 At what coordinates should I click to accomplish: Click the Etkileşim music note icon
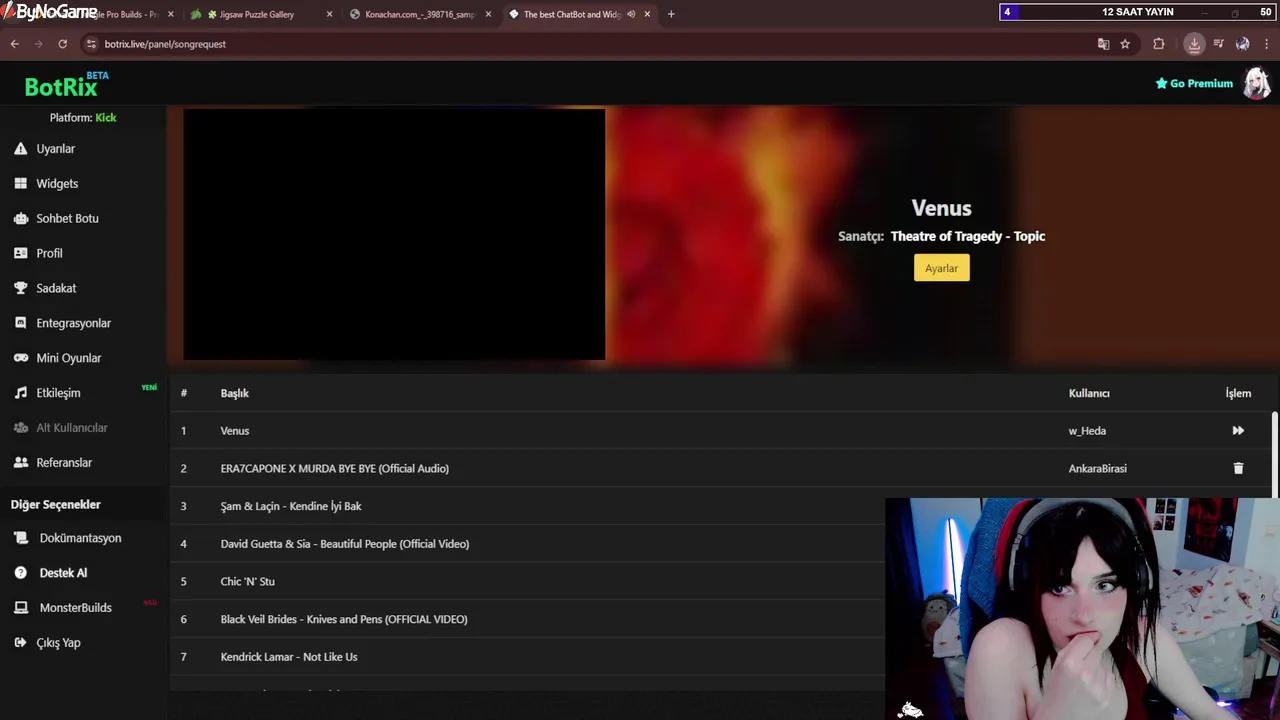[x=20, y=393]
